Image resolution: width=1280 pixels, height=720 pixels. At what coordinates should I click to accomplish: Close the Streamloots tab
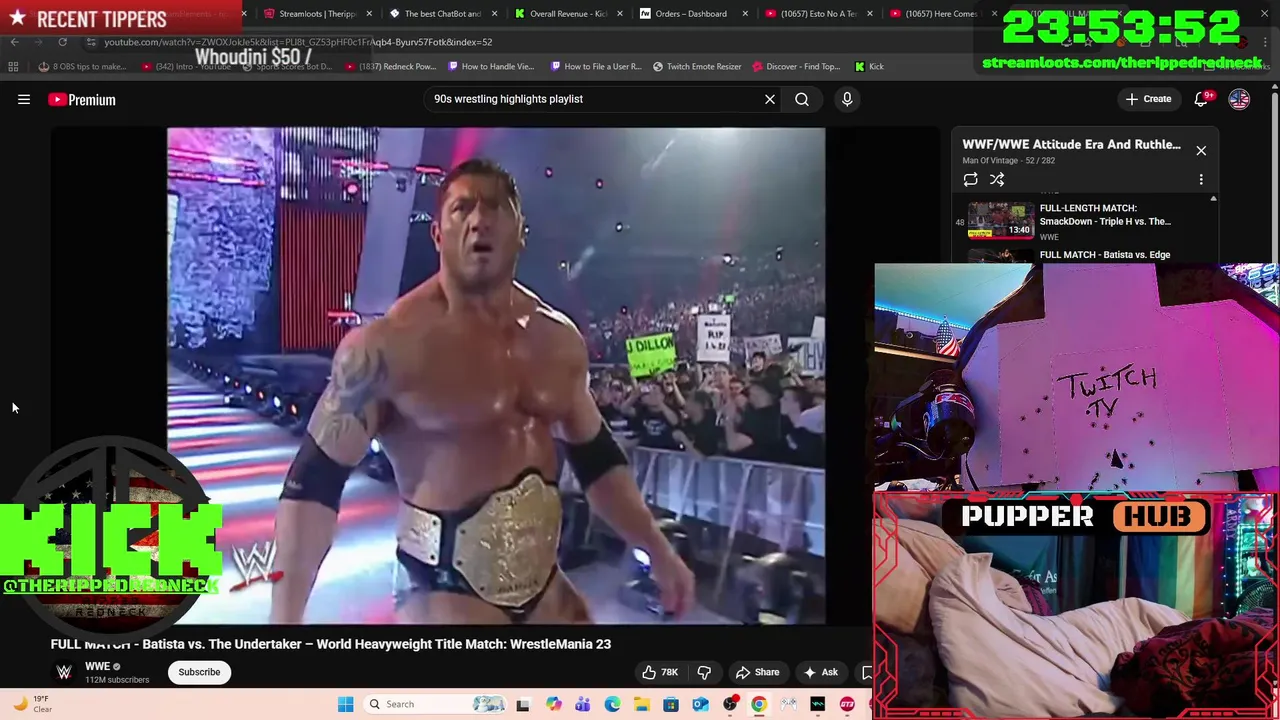point(370,14)
